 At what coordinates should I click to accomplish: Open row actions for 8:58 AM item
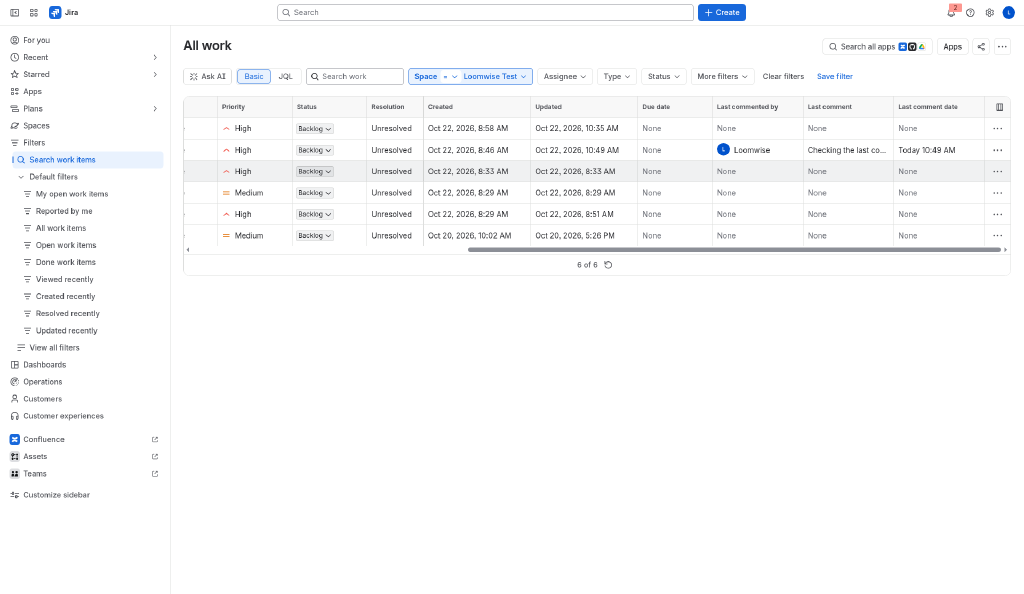[x=998, y=129]
